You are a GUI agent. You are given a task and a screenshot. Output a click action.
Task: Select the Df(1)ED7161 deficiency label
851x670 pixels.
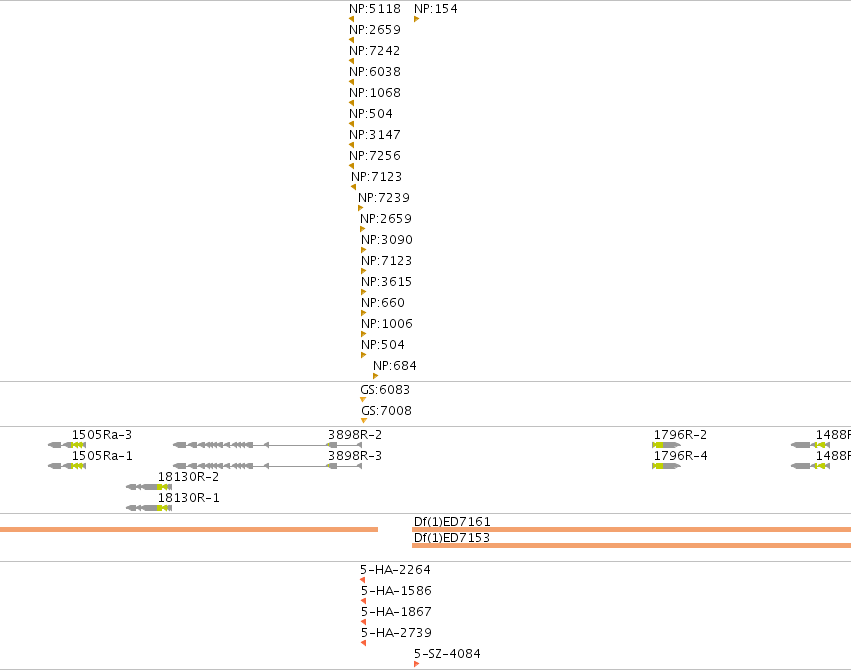(x=452, y=522)
